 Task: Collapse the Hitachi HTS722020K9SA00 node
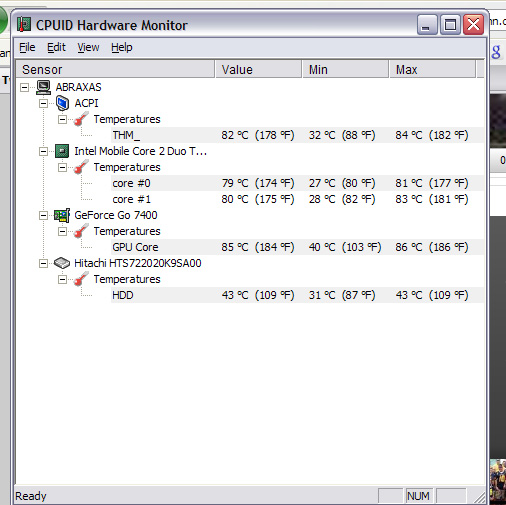43,264
